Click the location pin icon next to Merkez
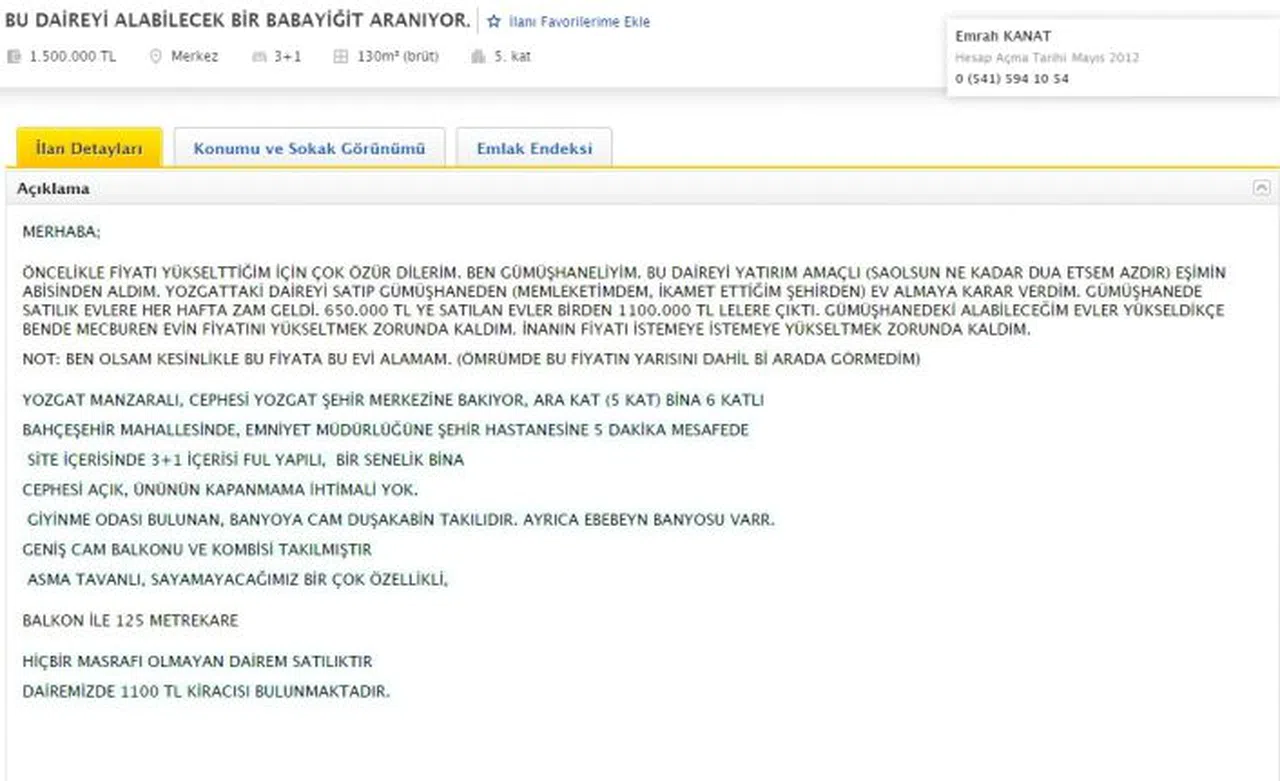The width and height of the screenshot is (1280, 781). pos(155,57)
